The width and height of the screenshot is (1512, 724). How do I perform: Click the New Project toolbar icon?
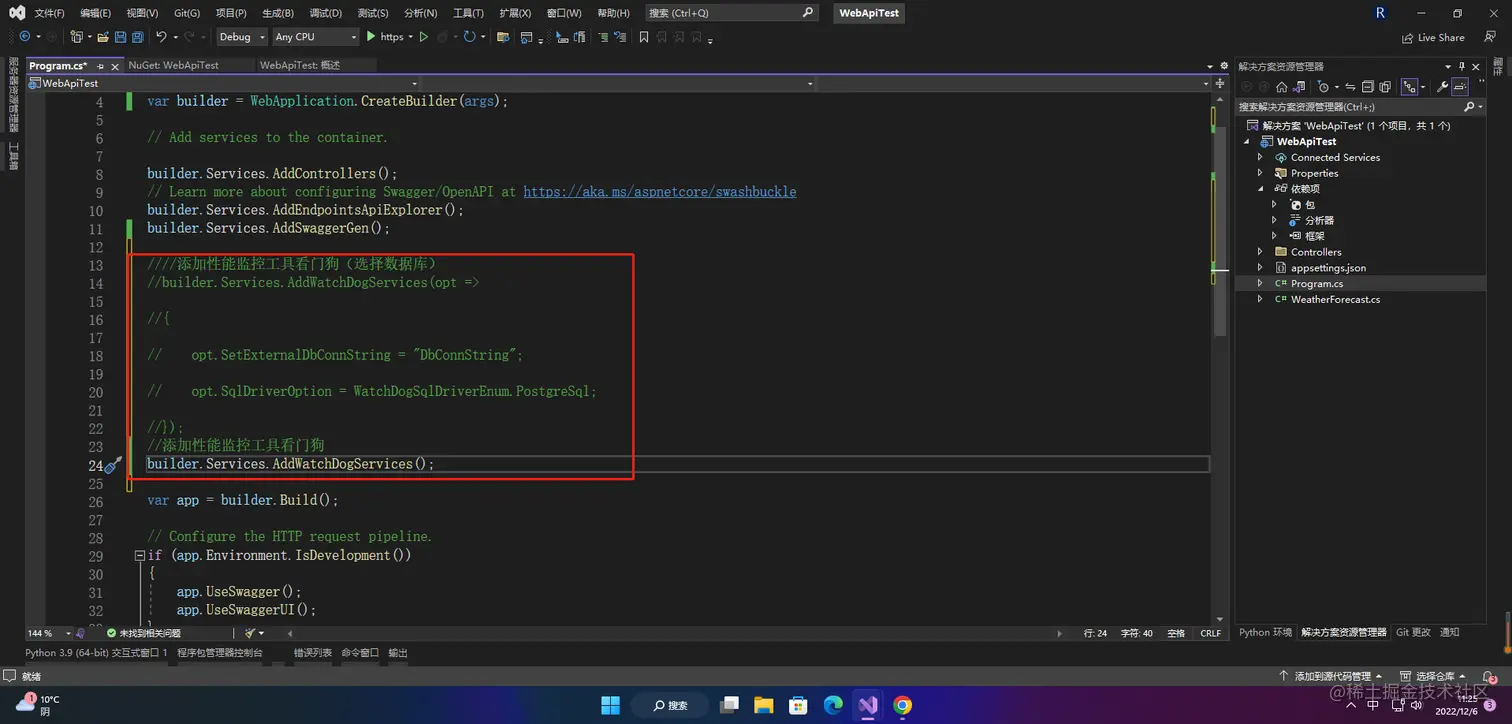tap(76, 37)
